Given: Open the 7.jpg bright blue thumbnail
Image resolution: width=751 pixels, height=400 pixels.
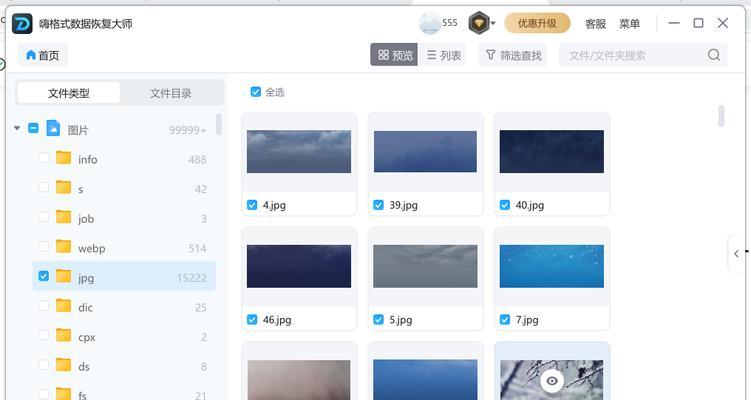Looking at the screenshot, I should (552, 266).
